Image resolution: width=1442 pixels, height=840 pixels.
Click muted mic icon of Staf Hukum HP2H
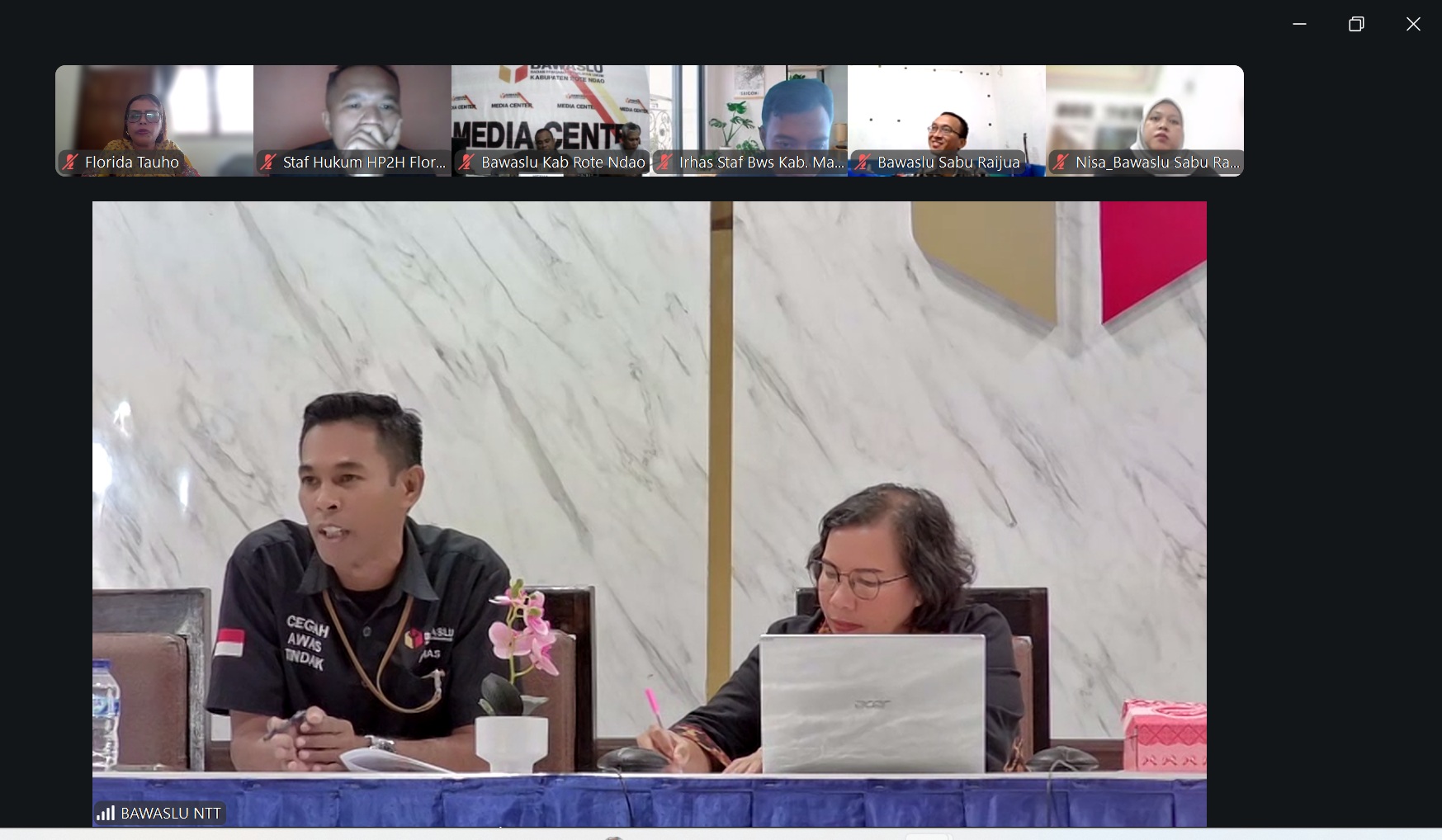point(267,163)
